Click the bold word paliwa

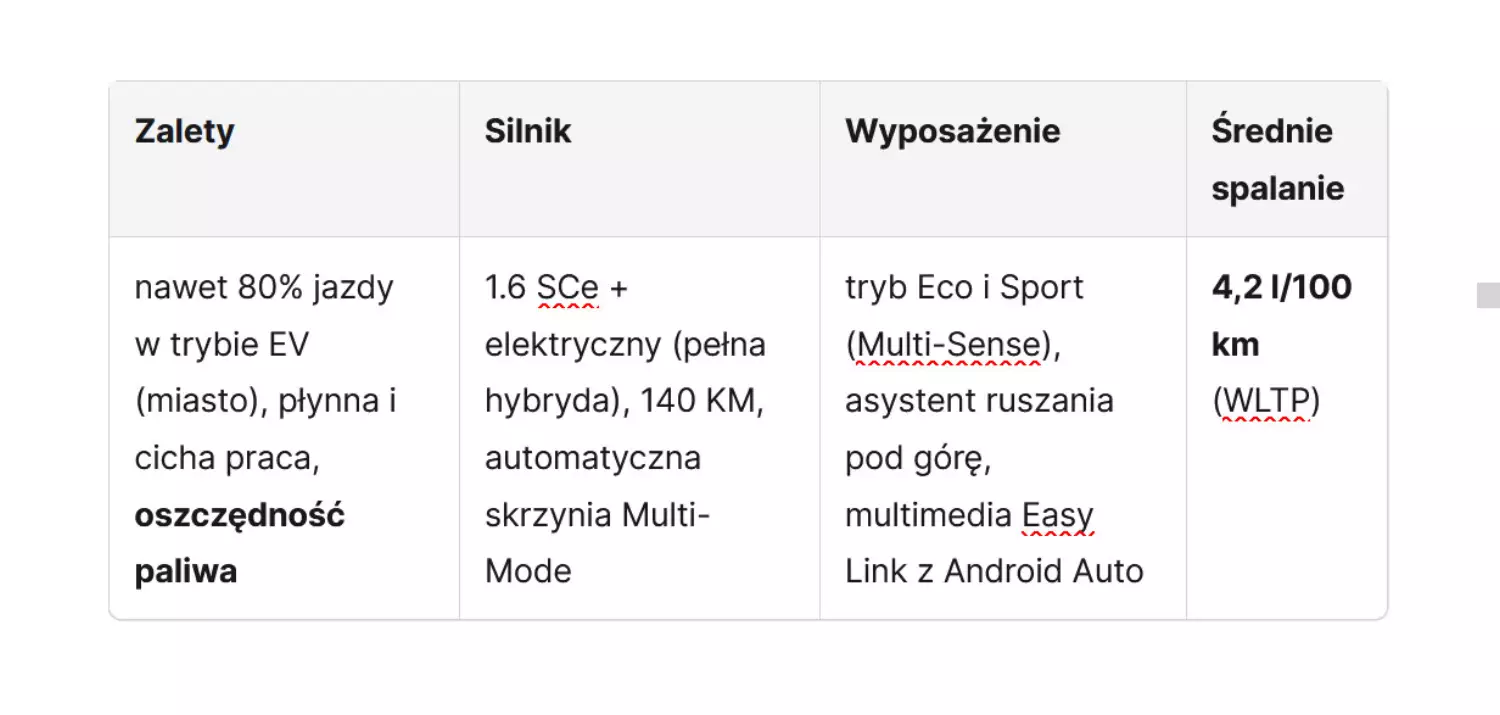click(x=186, y=572)
